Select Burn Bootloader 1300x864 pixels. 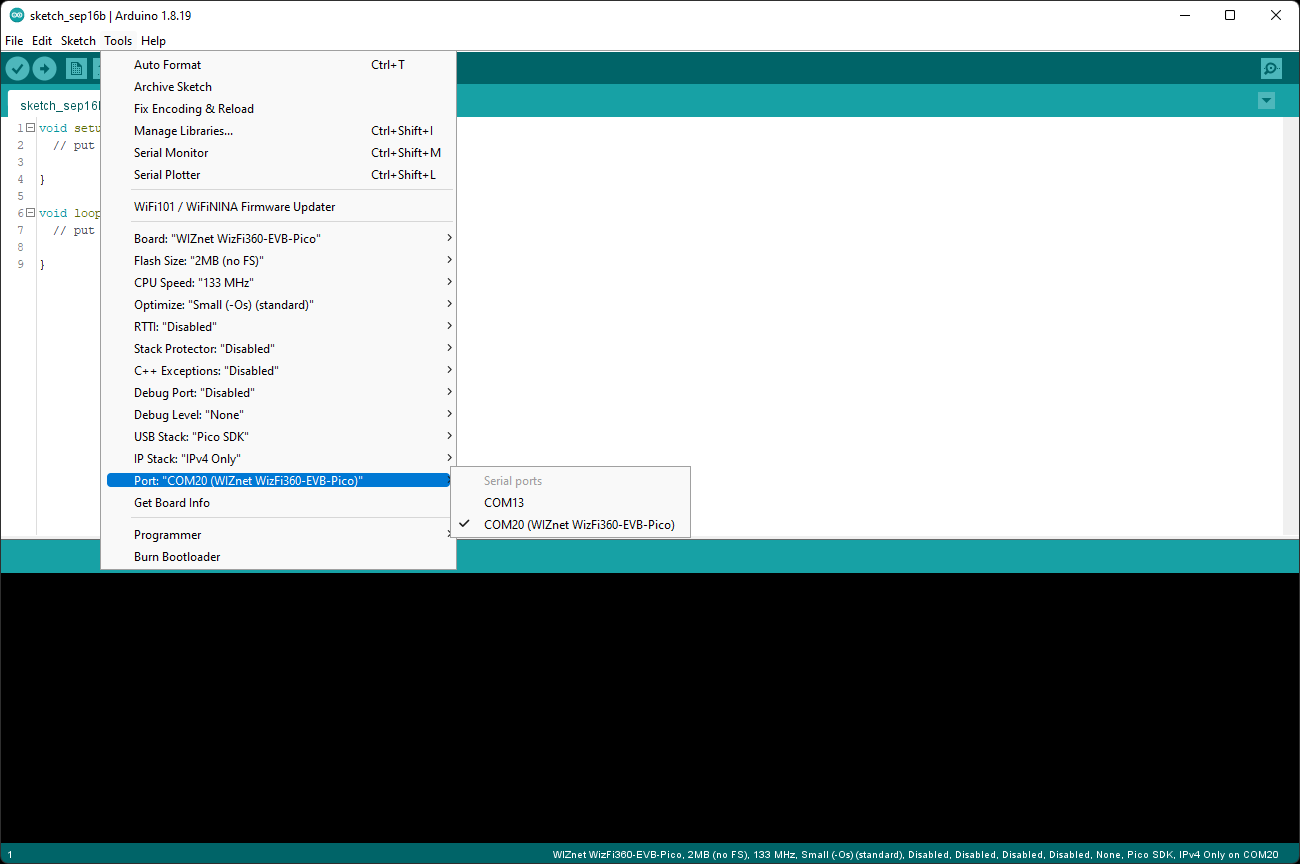[279, 557]
